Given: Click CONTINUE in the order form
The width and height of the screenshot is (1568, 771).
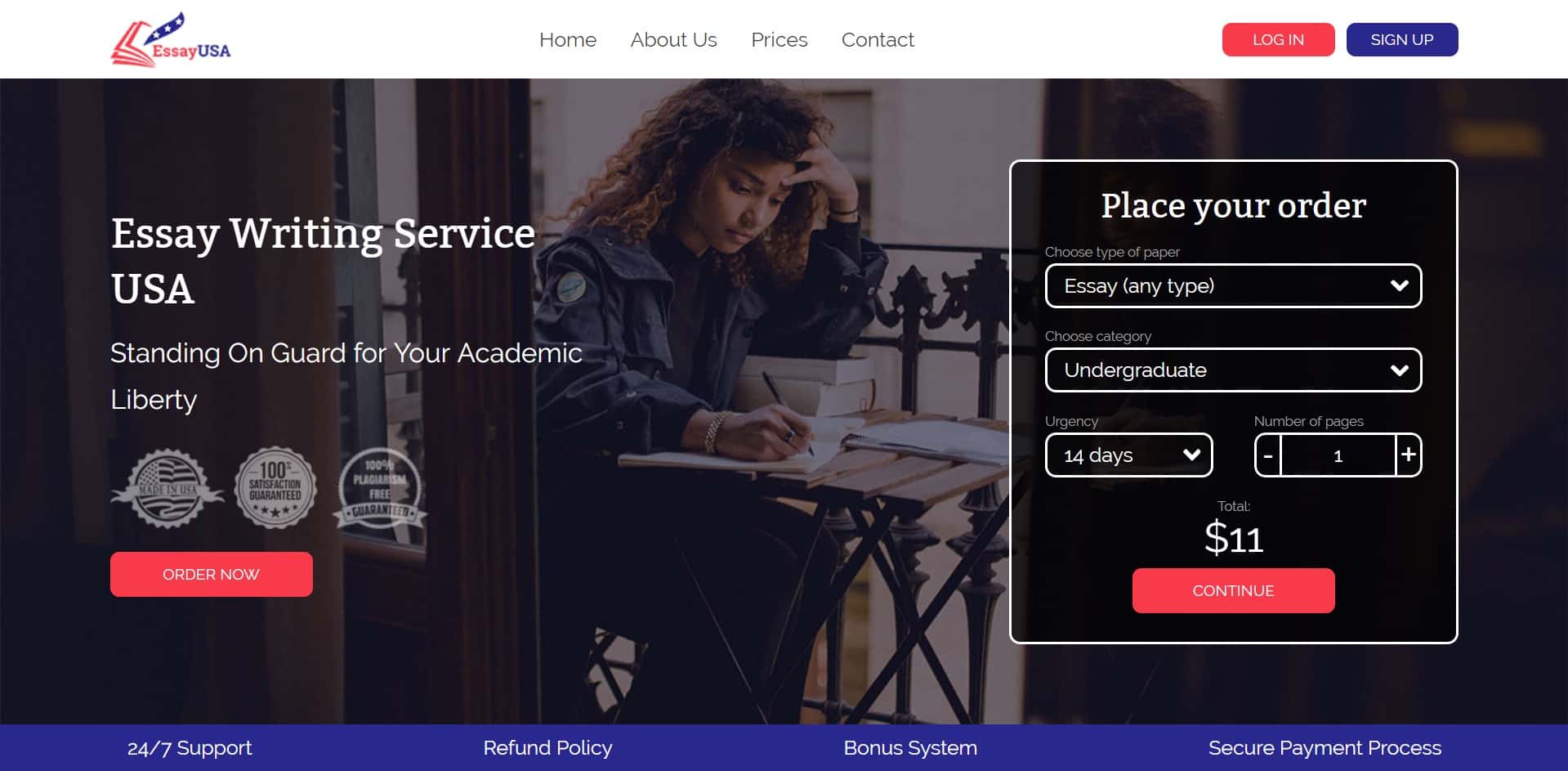Looking at the screenshot, I should click(1233, 590).
